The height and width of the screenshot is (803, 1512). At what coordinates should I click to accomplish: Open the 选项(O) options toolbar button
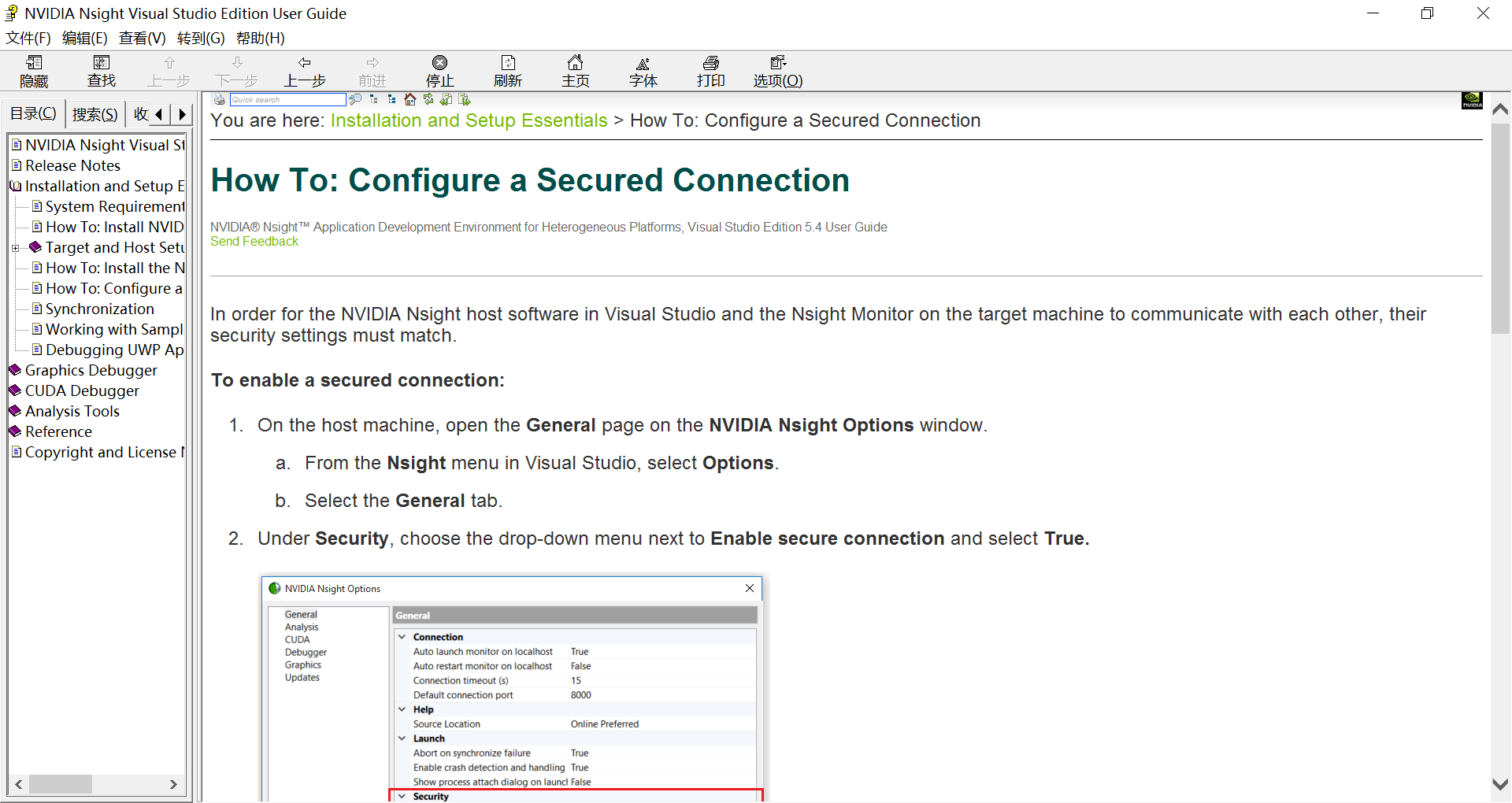tap(778, 71)
